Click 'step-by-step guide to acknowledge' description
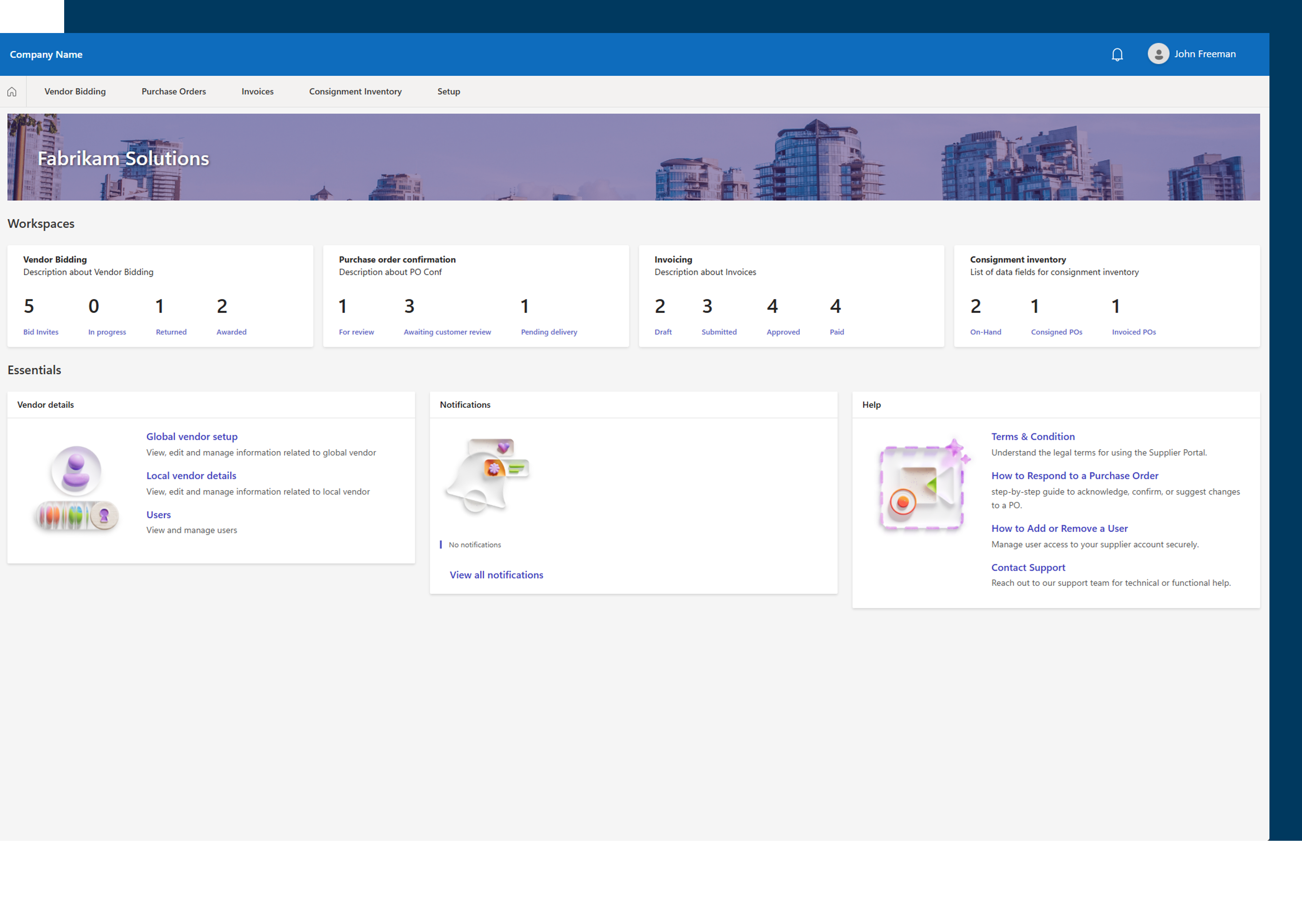 pyautogui.click(x=1116, y=499)
